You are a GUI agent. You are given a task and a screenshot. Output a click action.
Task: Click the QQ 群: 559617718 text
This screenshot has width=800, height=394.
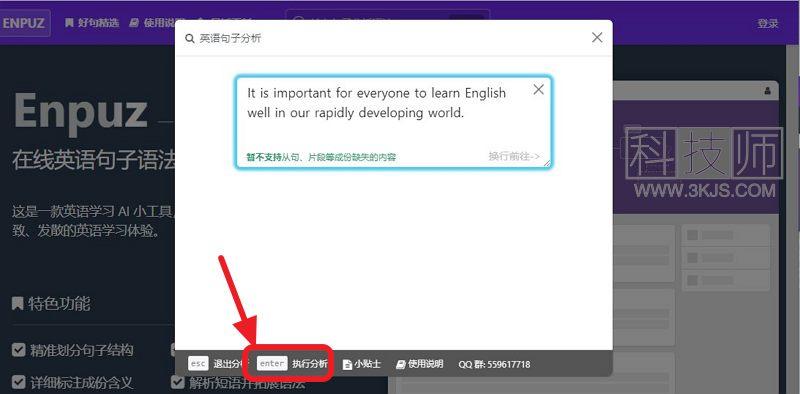point(494,364)
